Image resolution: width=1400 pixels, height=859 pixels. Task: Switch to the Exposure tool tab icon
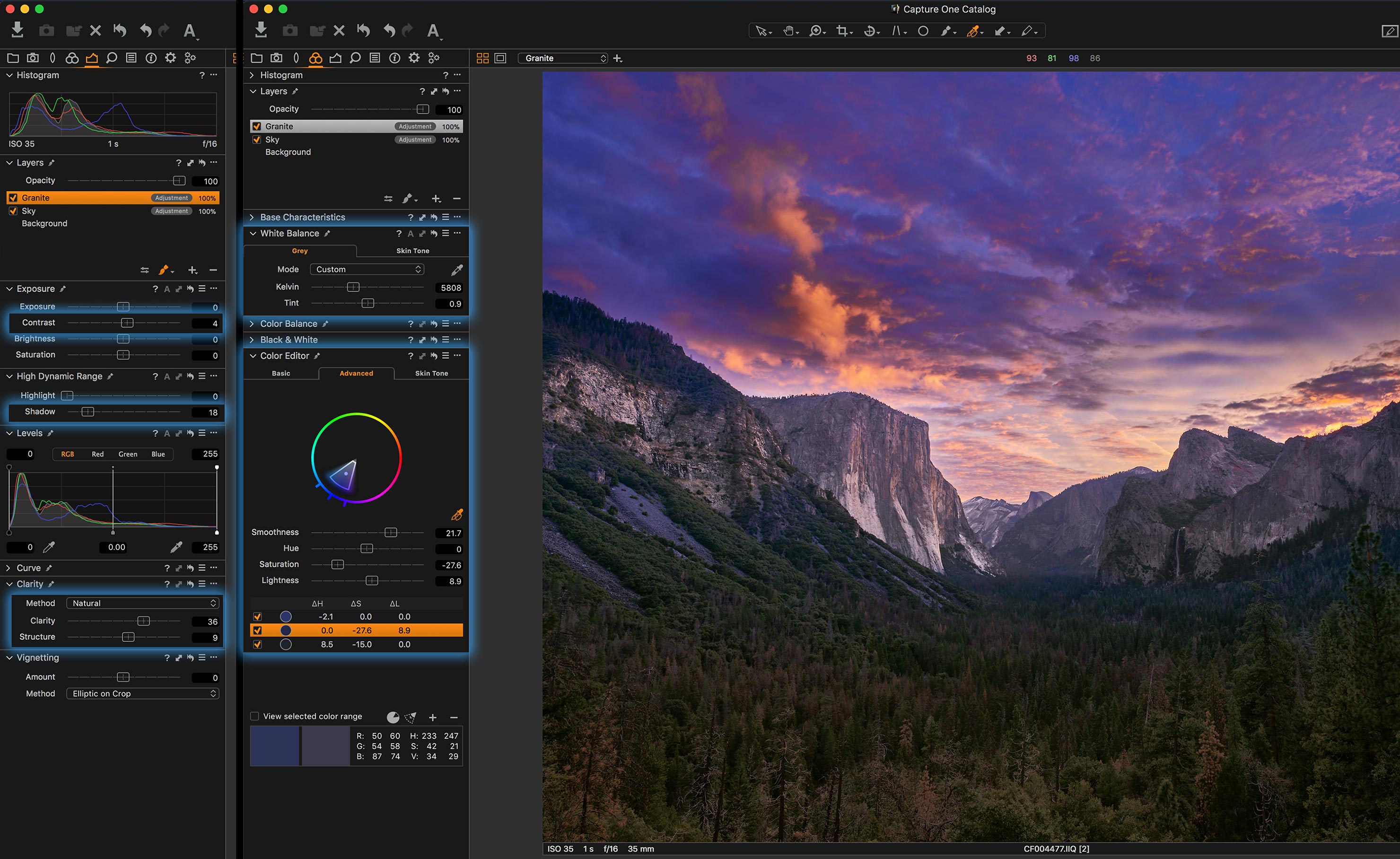336,57
